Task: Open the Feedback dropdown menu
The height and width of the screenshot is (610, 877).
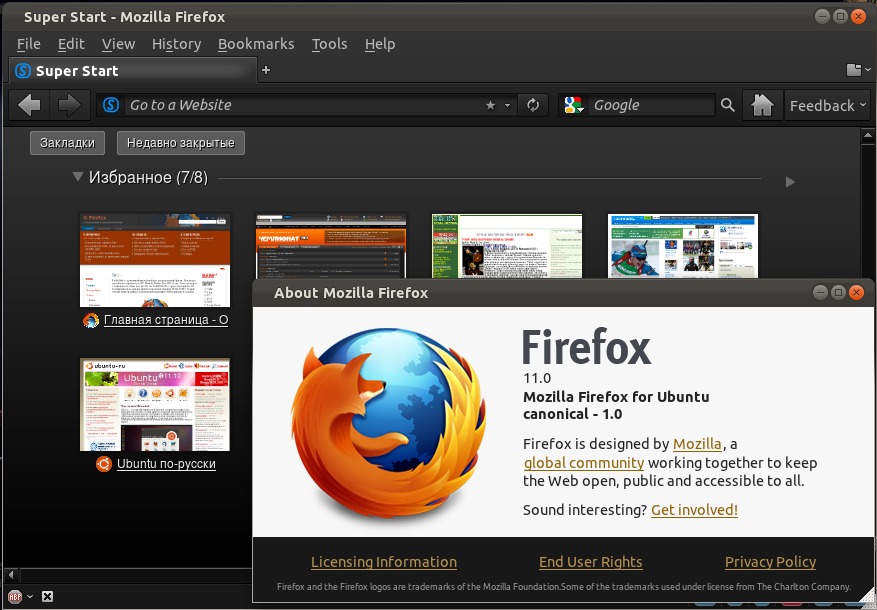Action: [828, 105]
